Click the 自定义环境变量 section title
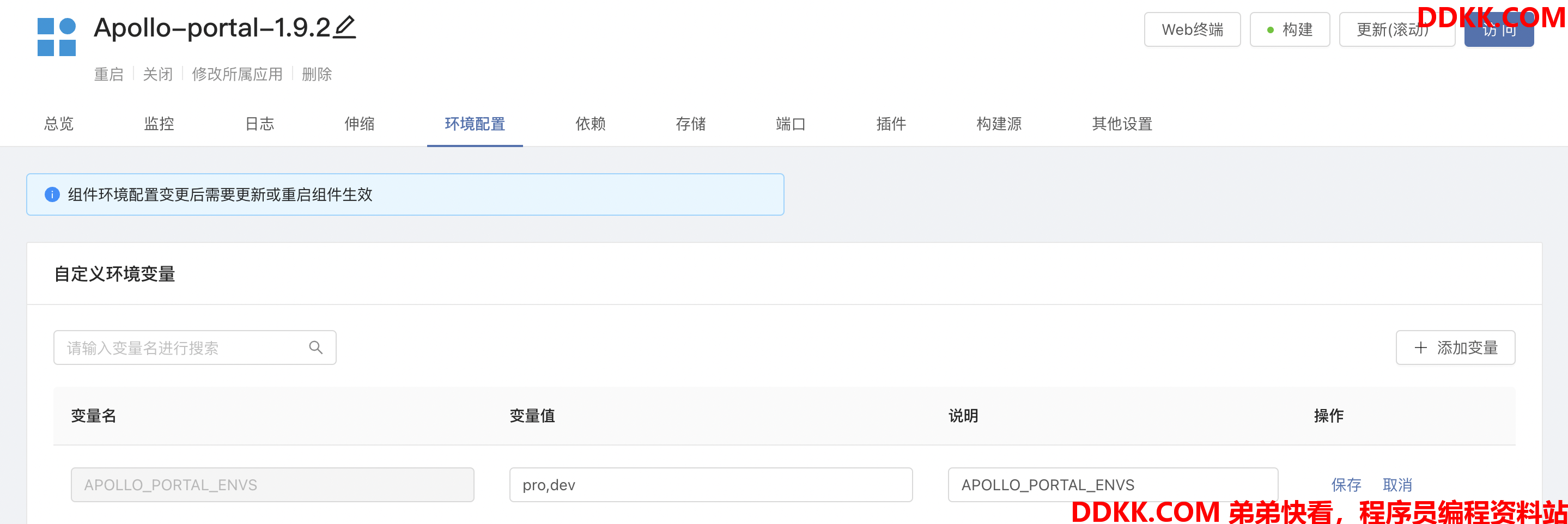Screen dimensions: 1568x524 pyautogui.click(x=114, y=274)
